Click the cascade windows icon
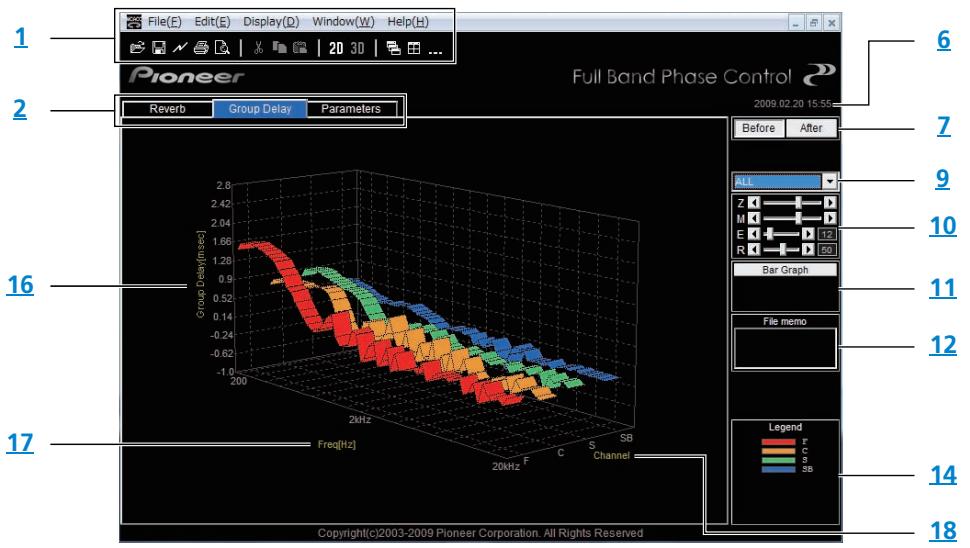 click(393, 48)
